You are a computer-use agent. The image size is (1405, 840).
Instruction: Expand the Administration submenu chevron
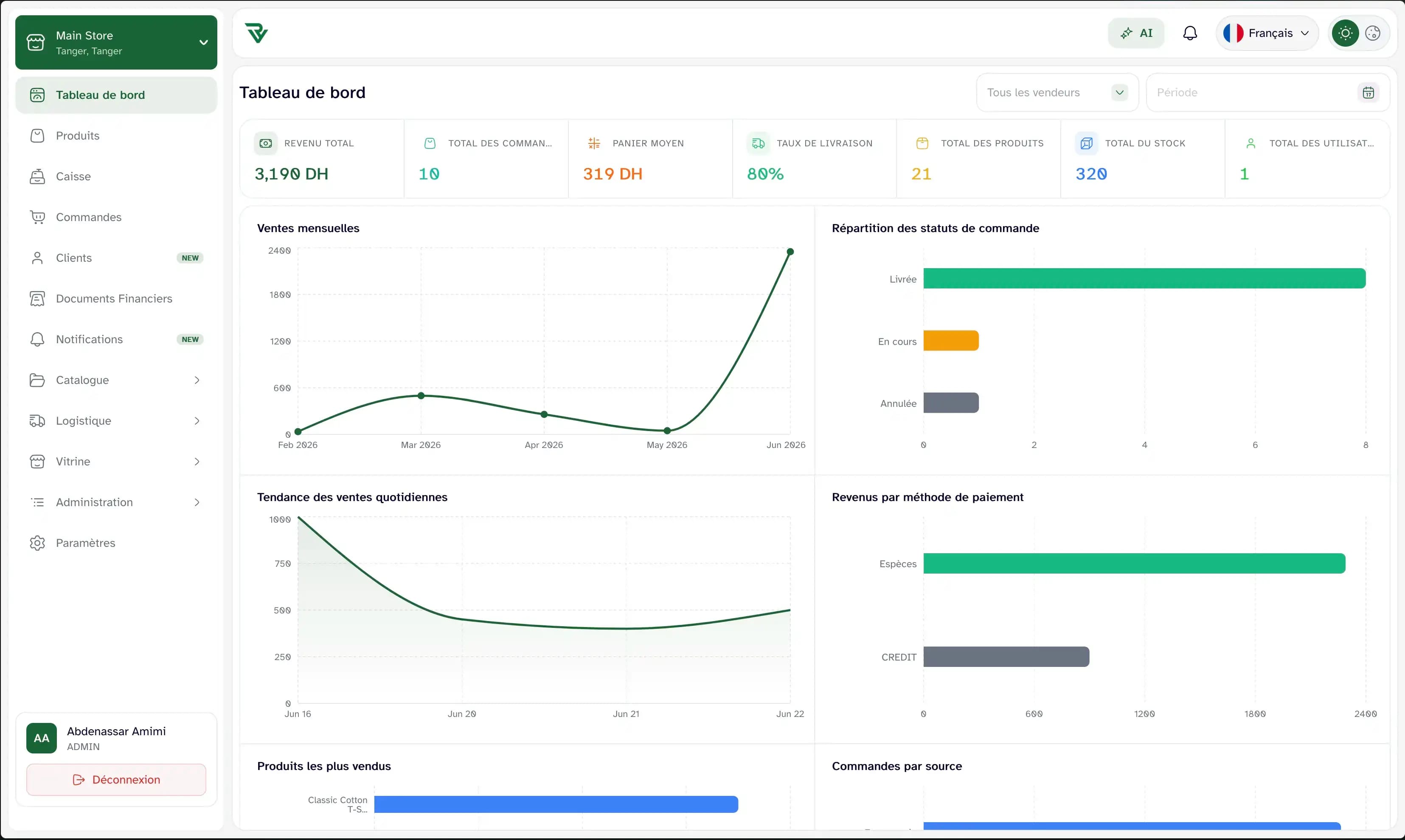point(197,503)
